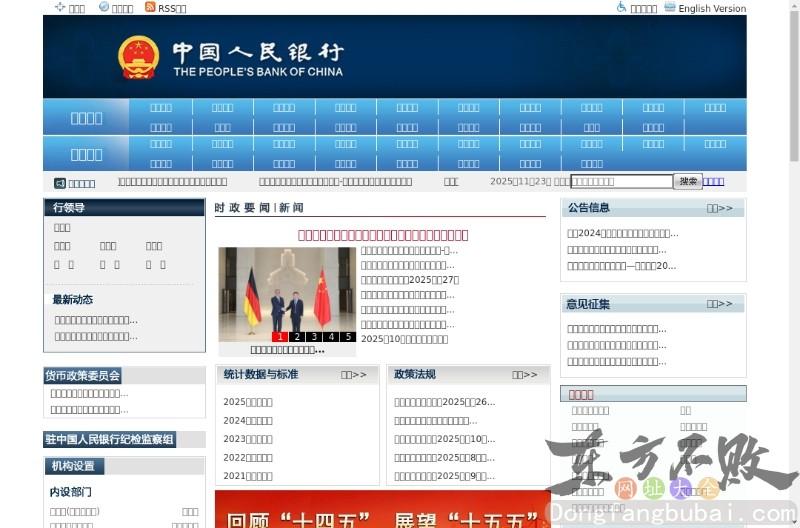Open the 2023 statistics data entry
Image resolution: width=800 pixels, height=528 pixels.
pos(248,439)
